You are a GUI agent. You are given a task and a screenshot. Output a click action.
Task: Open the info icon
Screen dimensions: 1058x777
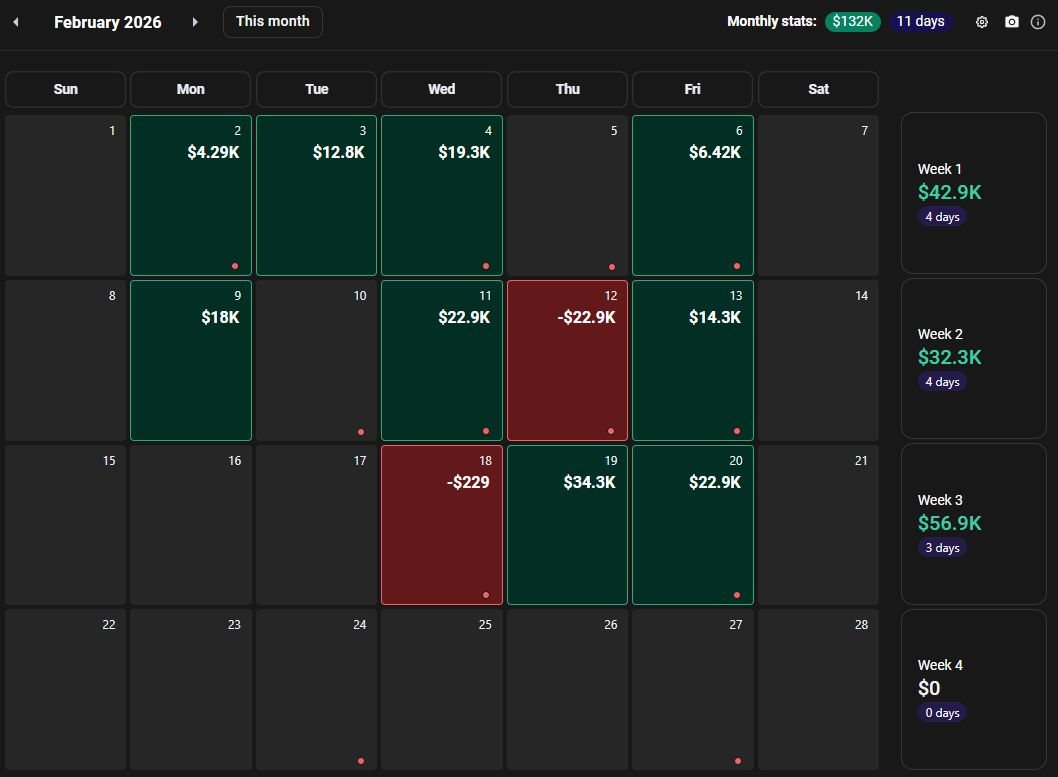click(x=1038, y=22)
